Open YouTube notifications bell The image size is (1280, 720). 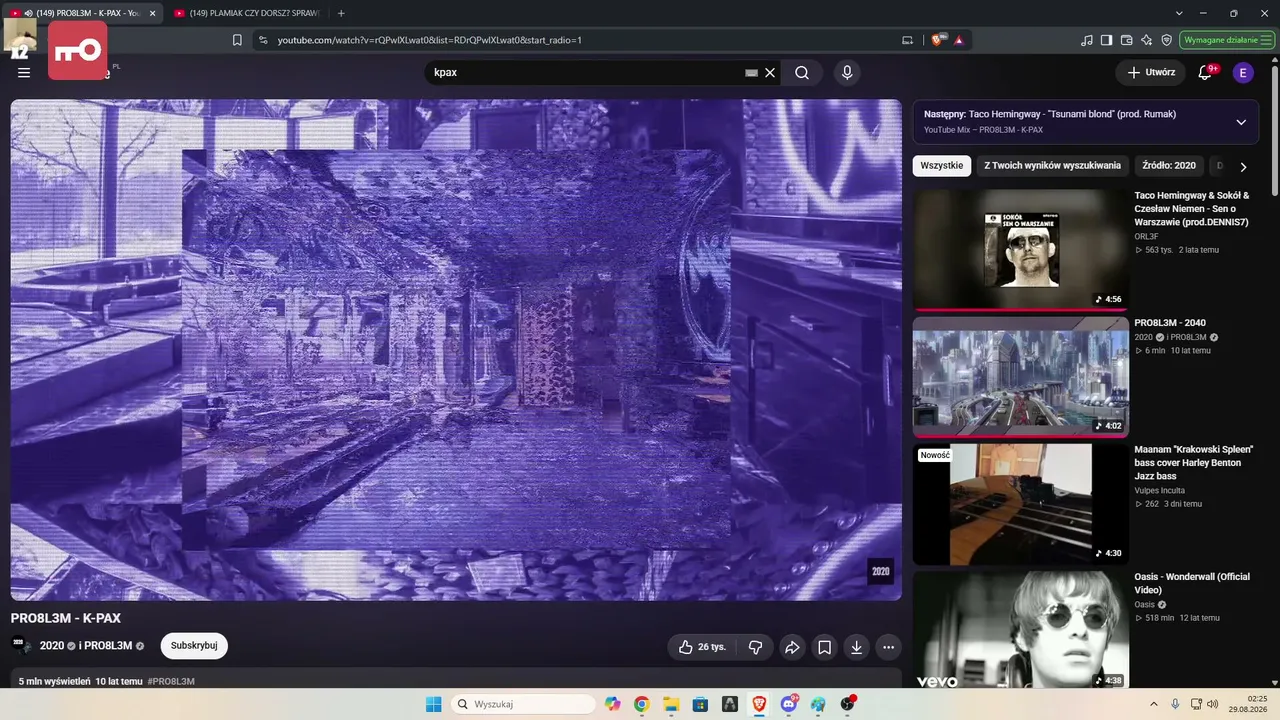click(x=1205, y=72)
